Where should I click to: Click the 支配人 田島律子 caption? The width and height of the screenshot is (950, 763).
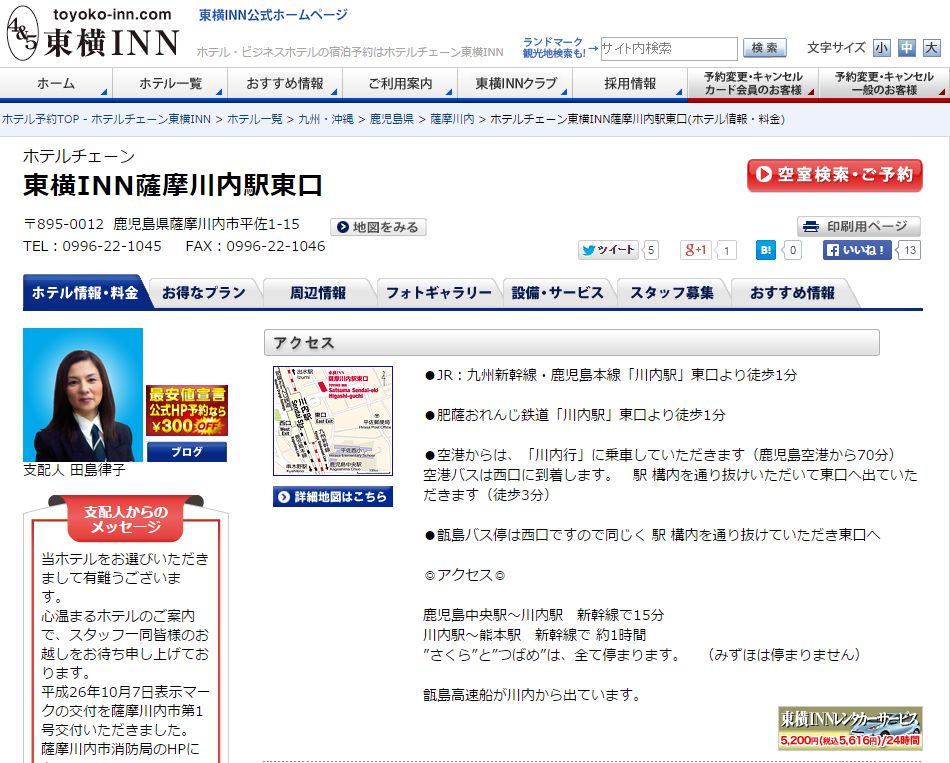click(75, 470)
